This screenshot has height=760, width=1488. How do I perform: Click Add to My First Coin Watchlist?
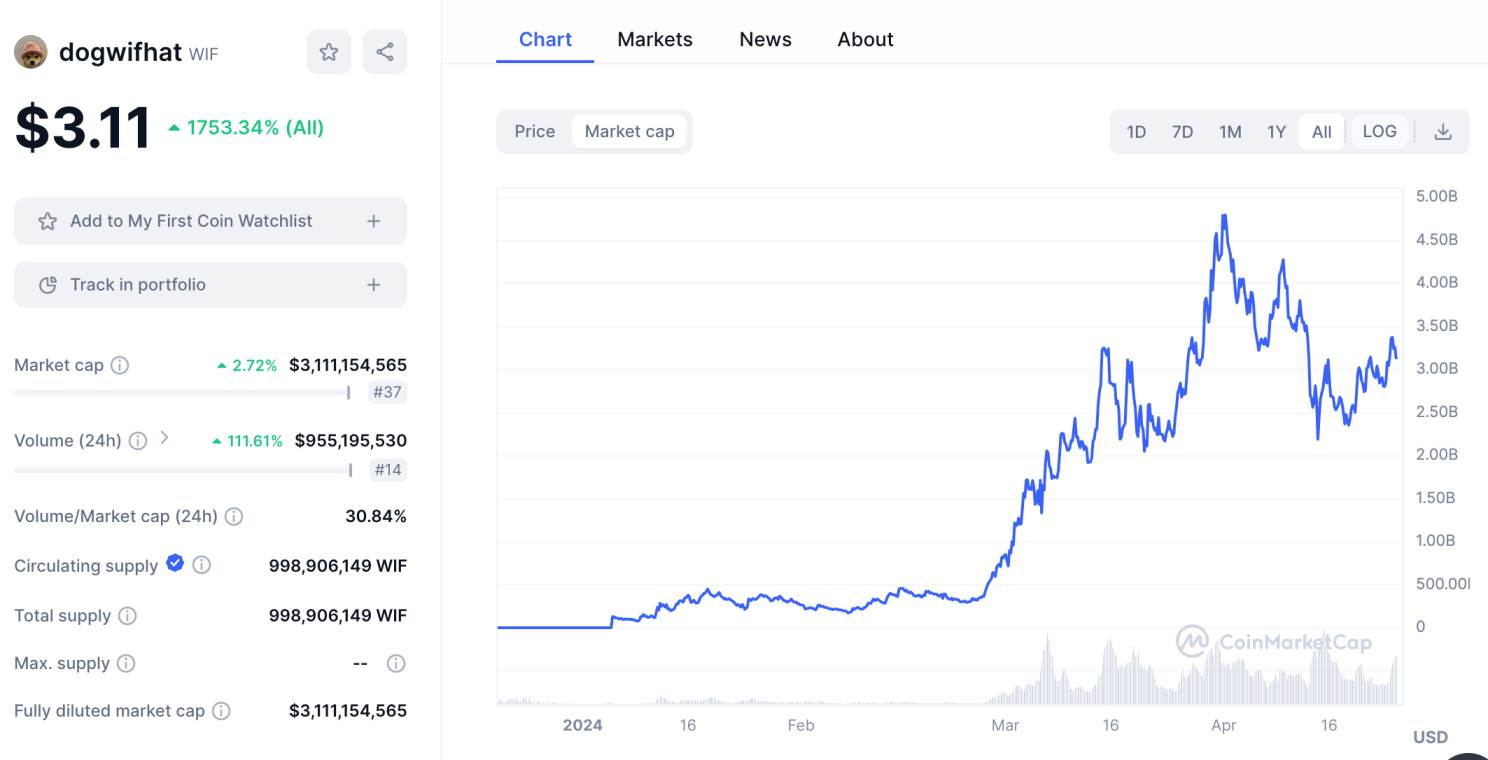point(210,221)
